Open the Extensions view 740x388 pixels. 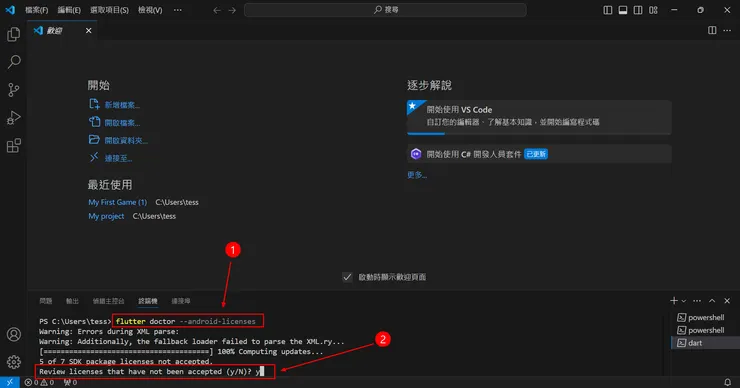[x=14, y=145]
